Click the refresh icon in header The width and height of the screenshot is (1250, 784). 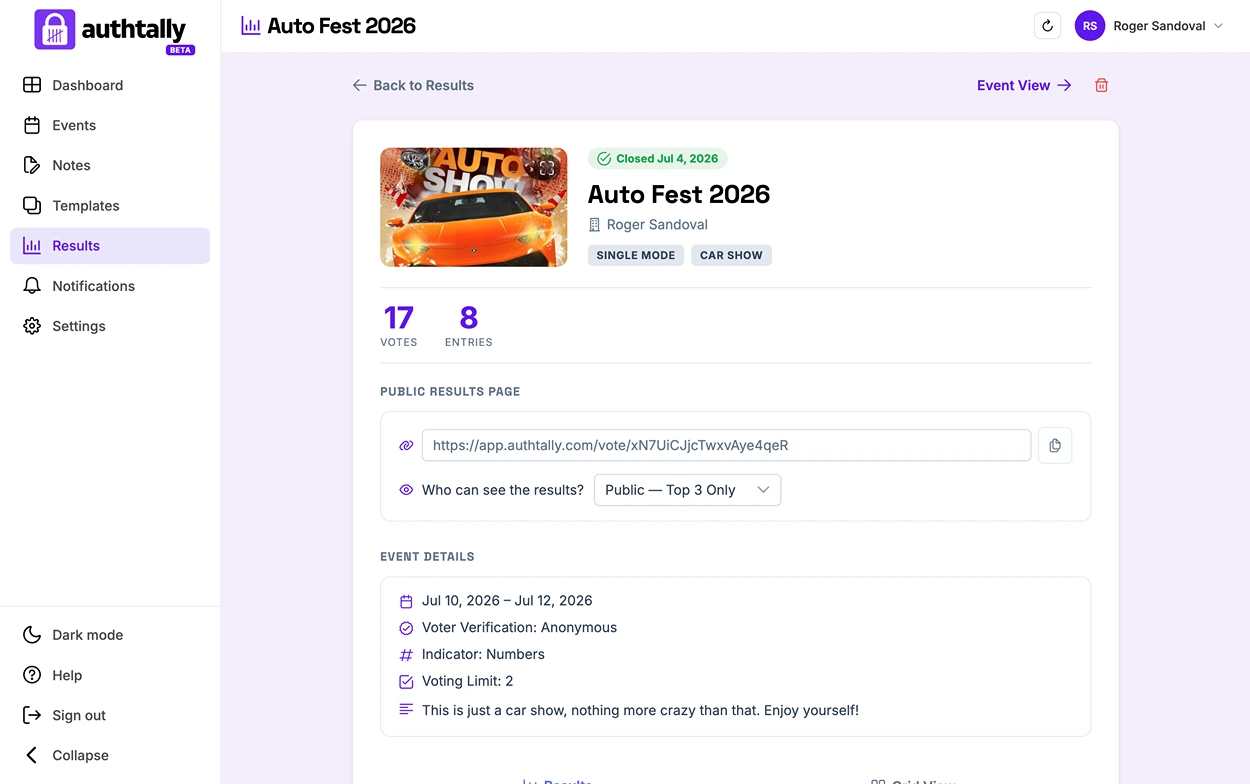[x=1047, y=26]
